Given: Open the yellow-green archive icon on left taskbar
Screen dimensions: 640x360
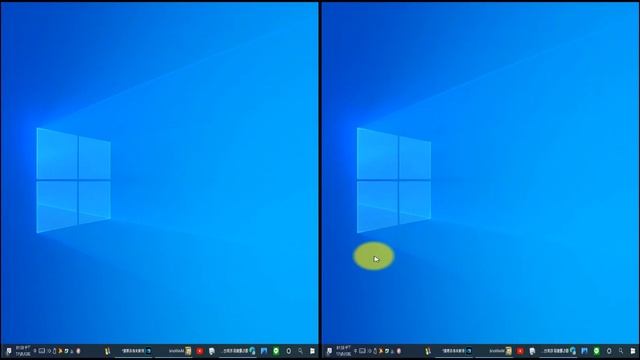Looking at the screenshot, I should coord(108,351).
